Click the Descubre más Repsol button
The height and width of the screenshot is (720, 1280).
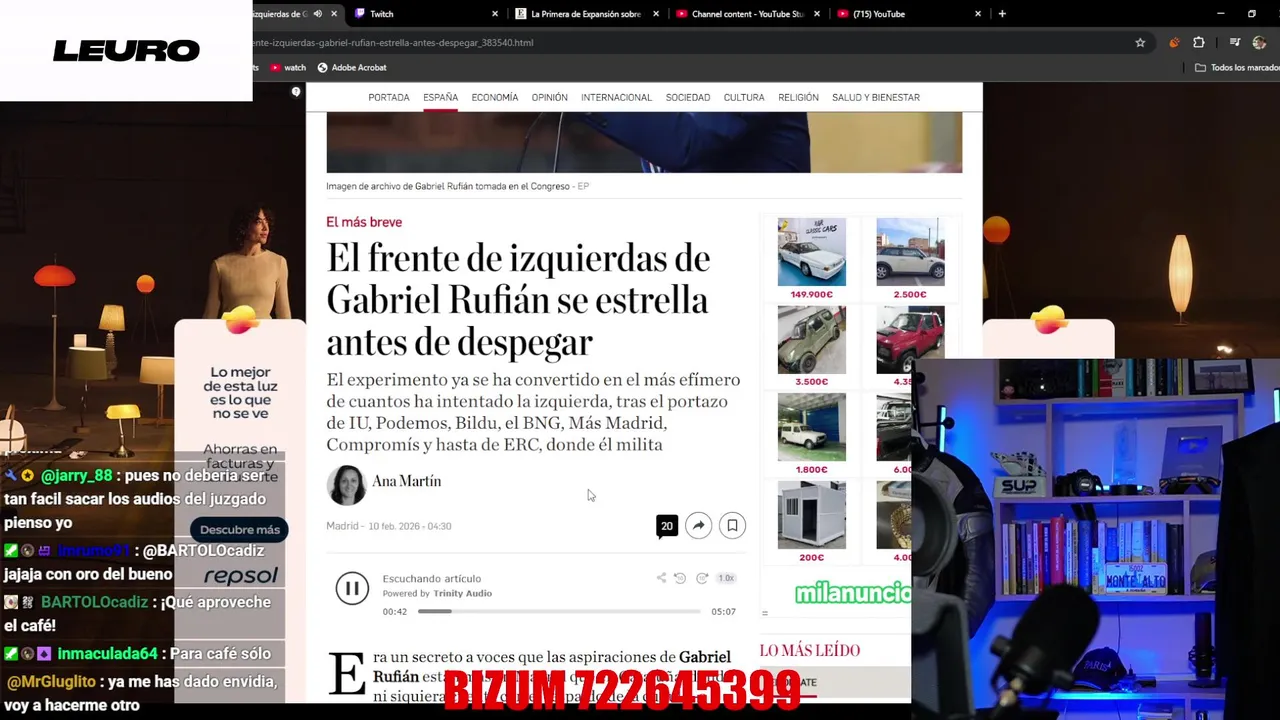240,530
